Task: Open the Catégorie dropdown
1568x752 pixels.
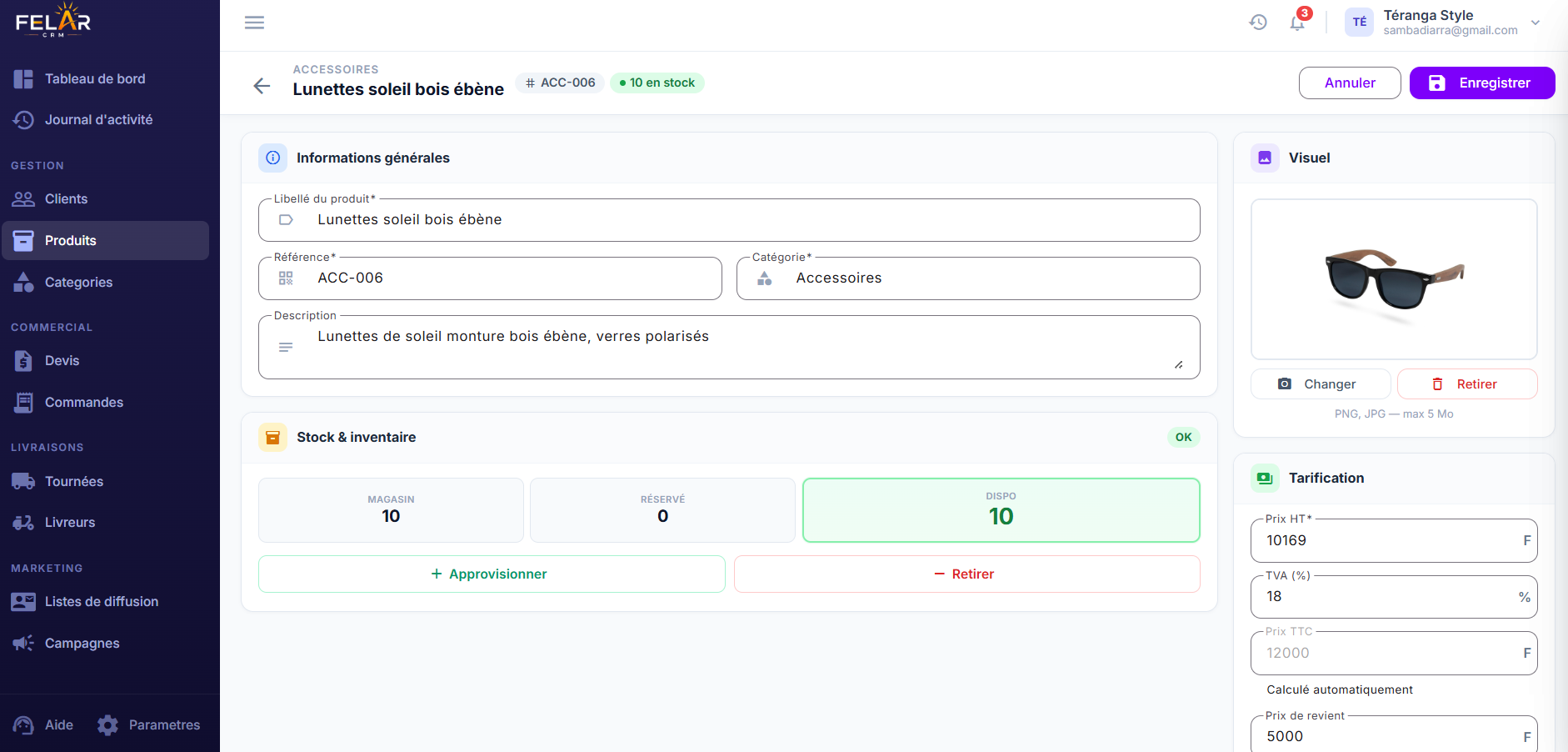Action: click(x=968, y=278)
